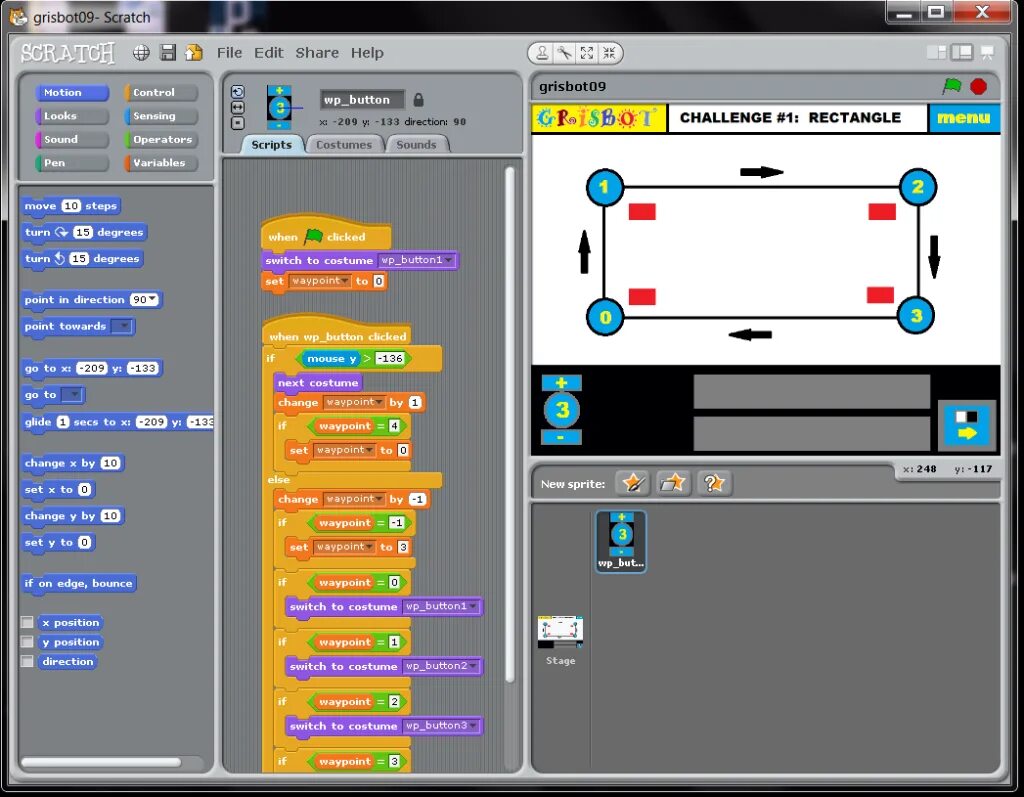Set rotation style to left-right flip

pos(238,107)
